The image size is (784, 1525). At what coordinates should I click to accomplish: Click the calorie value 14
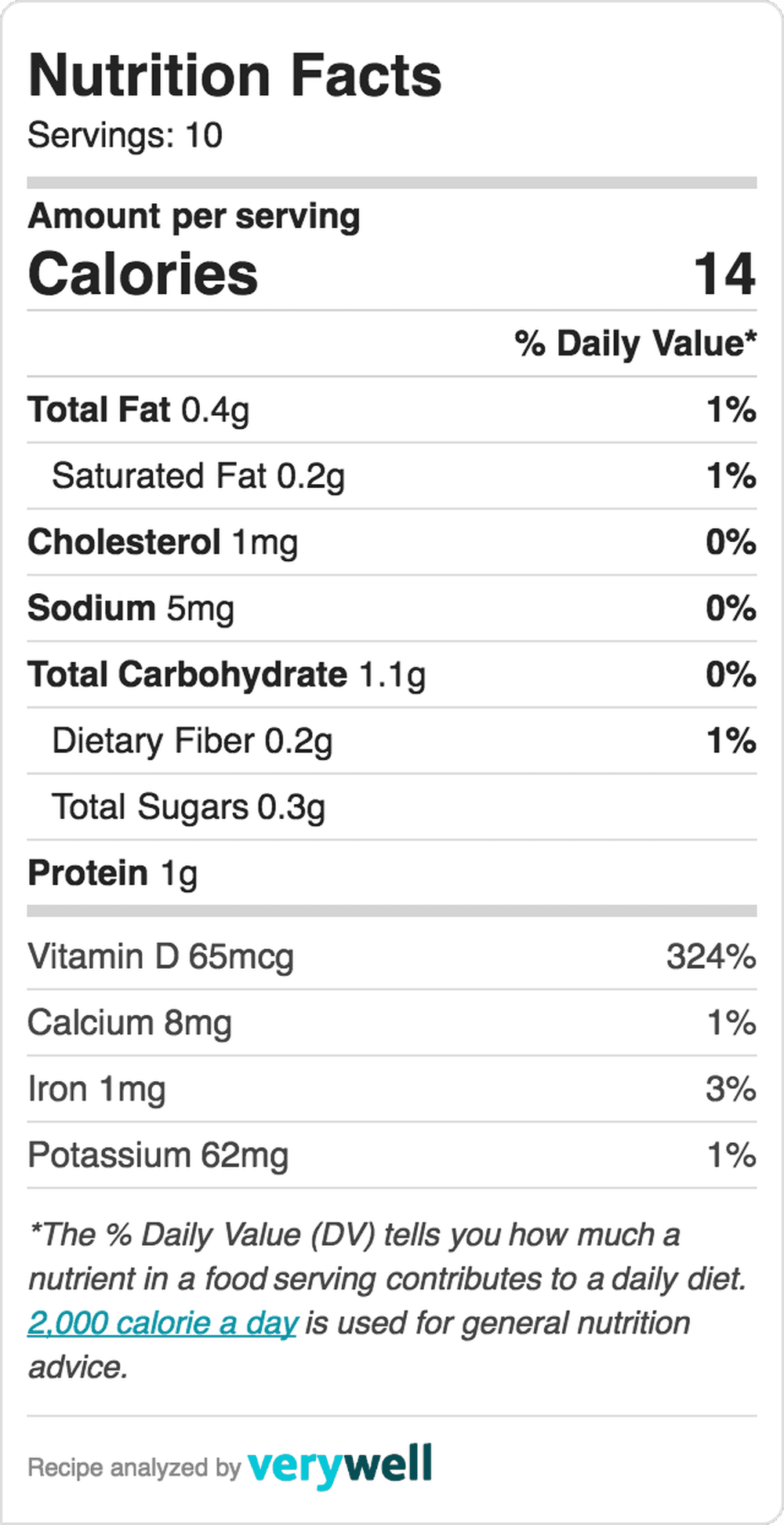pyautogui.click(x=725, y=274)
